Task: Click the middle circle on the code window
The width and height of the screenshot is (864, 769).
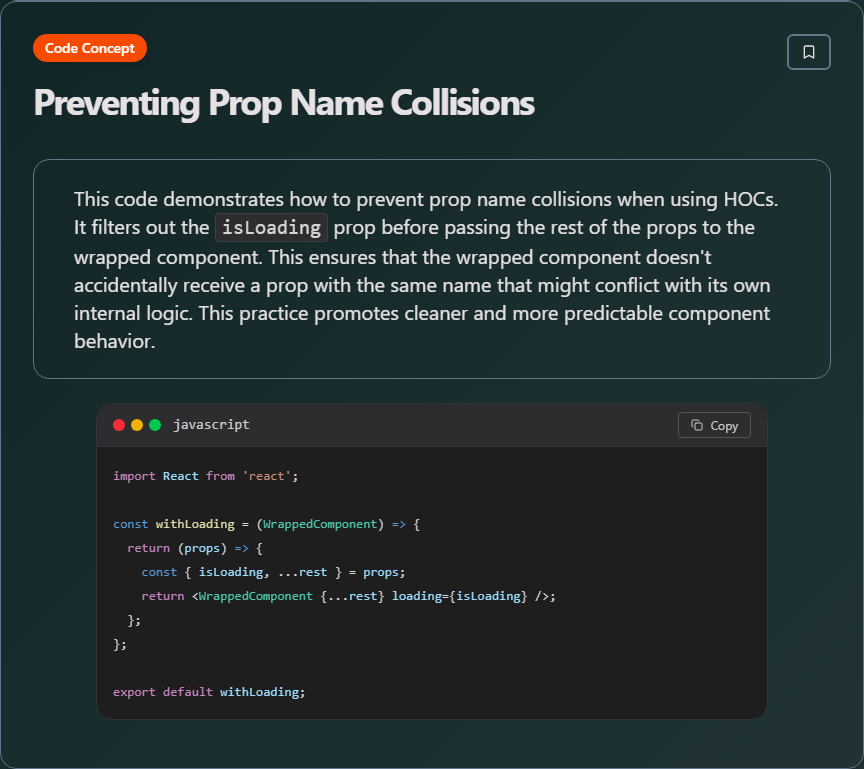Action: (136, 424)
